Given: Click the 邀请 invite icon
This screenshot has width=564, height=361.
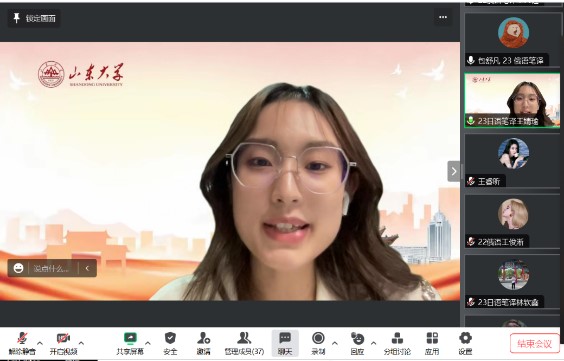Looking at the screenshot, I should click(204, 343).
